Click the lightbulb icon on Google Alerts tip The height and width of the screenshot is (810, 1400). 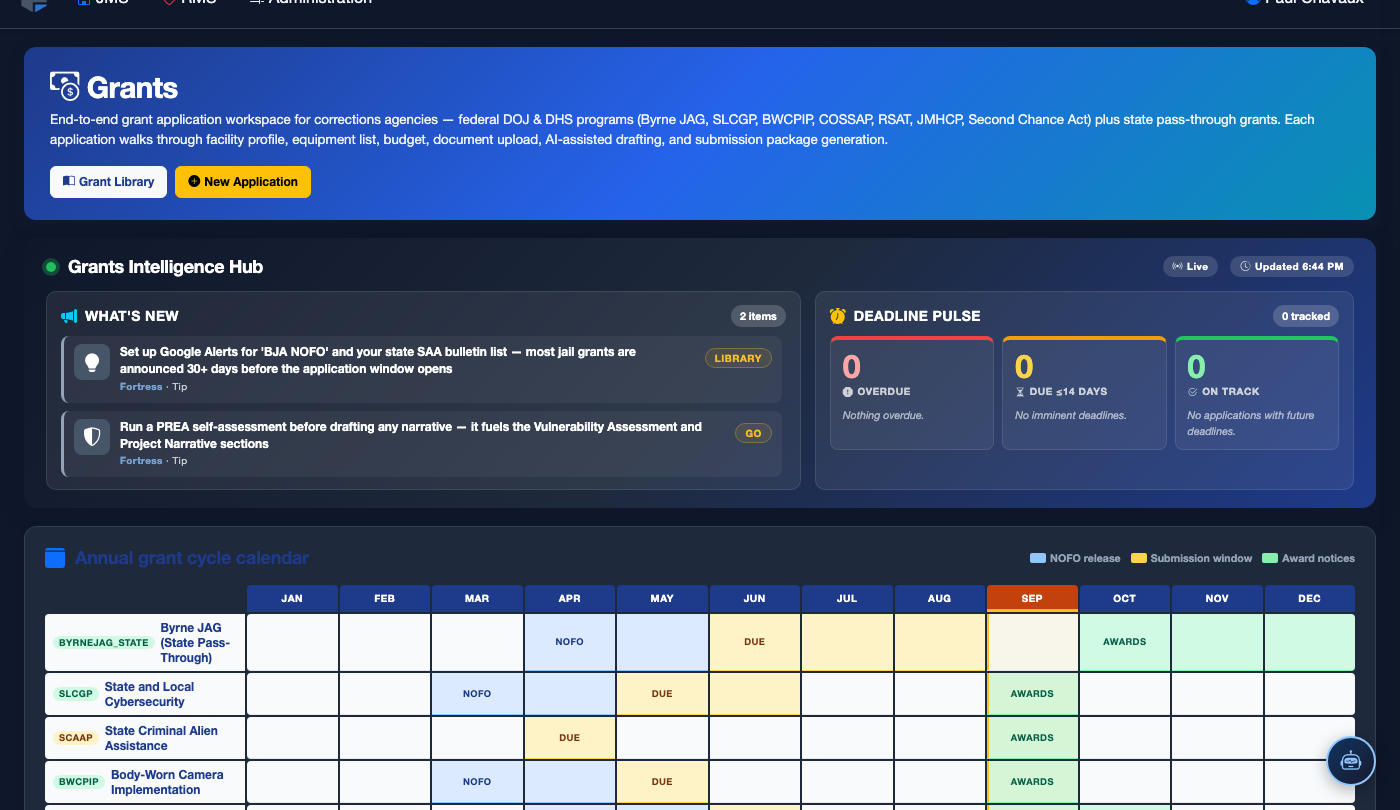(92, 363)
